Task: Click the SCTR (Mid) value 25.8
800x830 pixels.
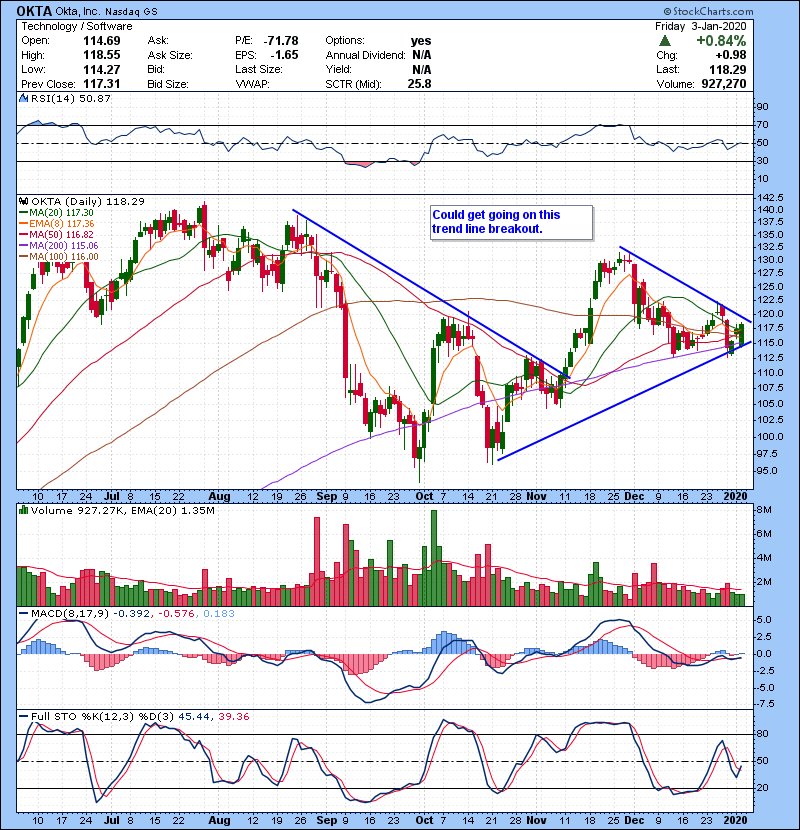Action: pos(419,84)
